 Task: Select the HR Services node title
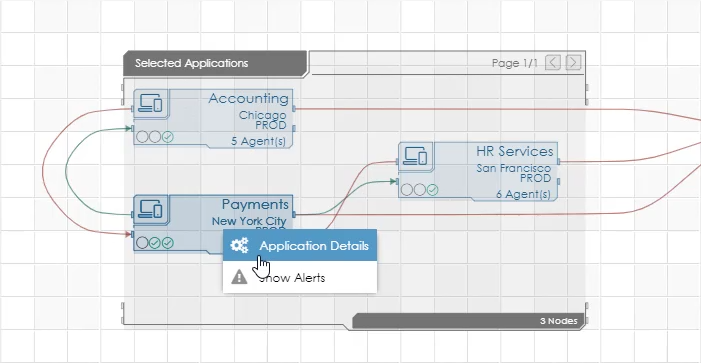pos(515,151)
